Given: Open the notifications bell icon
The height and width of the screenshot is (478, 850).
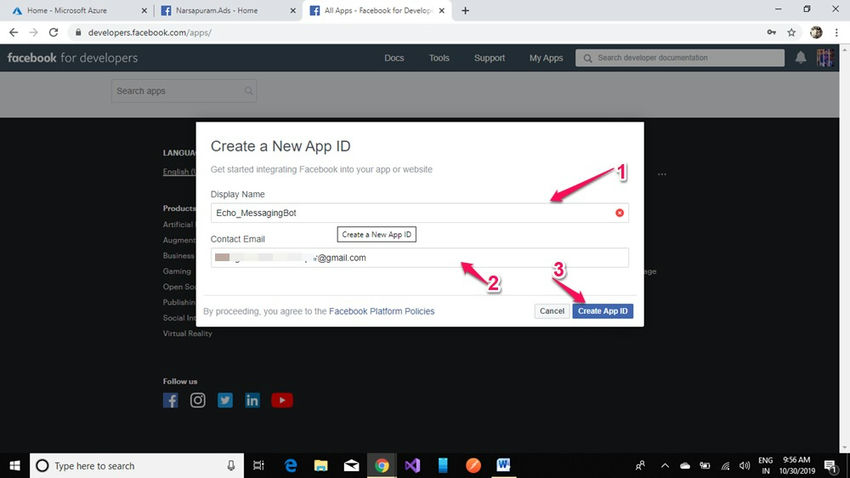Looking at the screenshot, I should coord(801,57).
